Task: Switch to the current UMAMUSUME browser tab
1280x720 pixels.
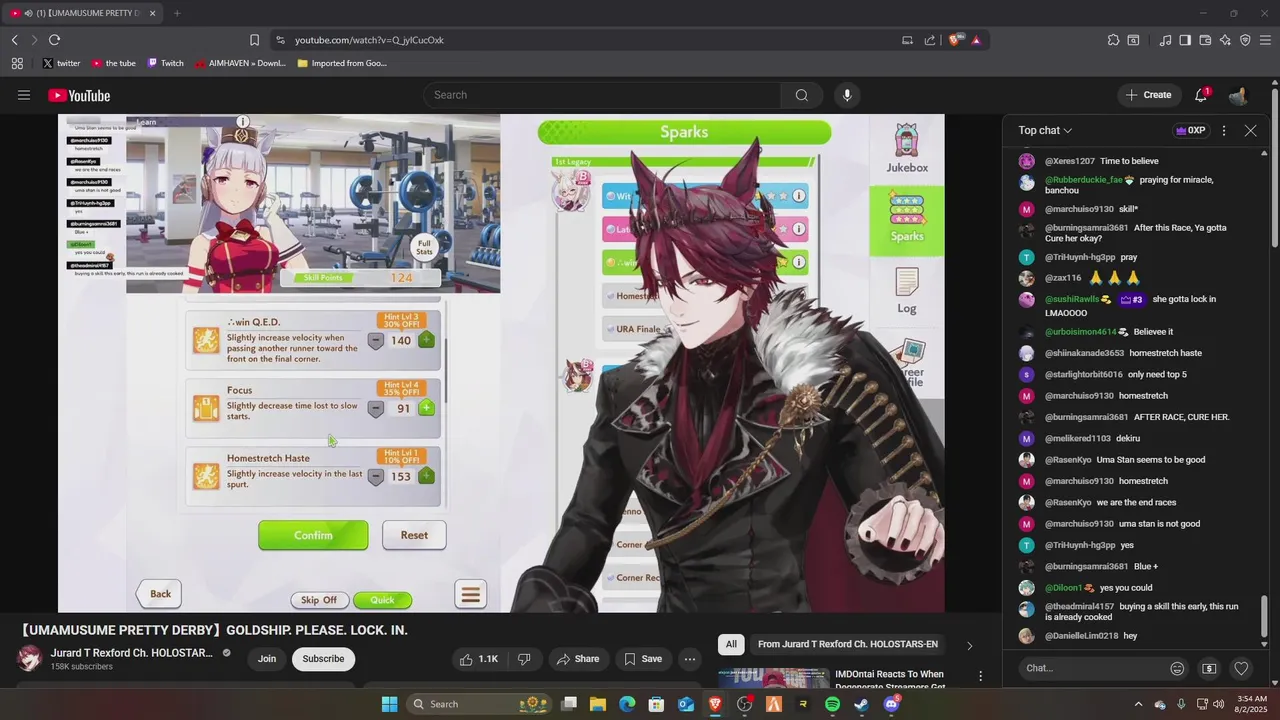Action: [84, 13]
